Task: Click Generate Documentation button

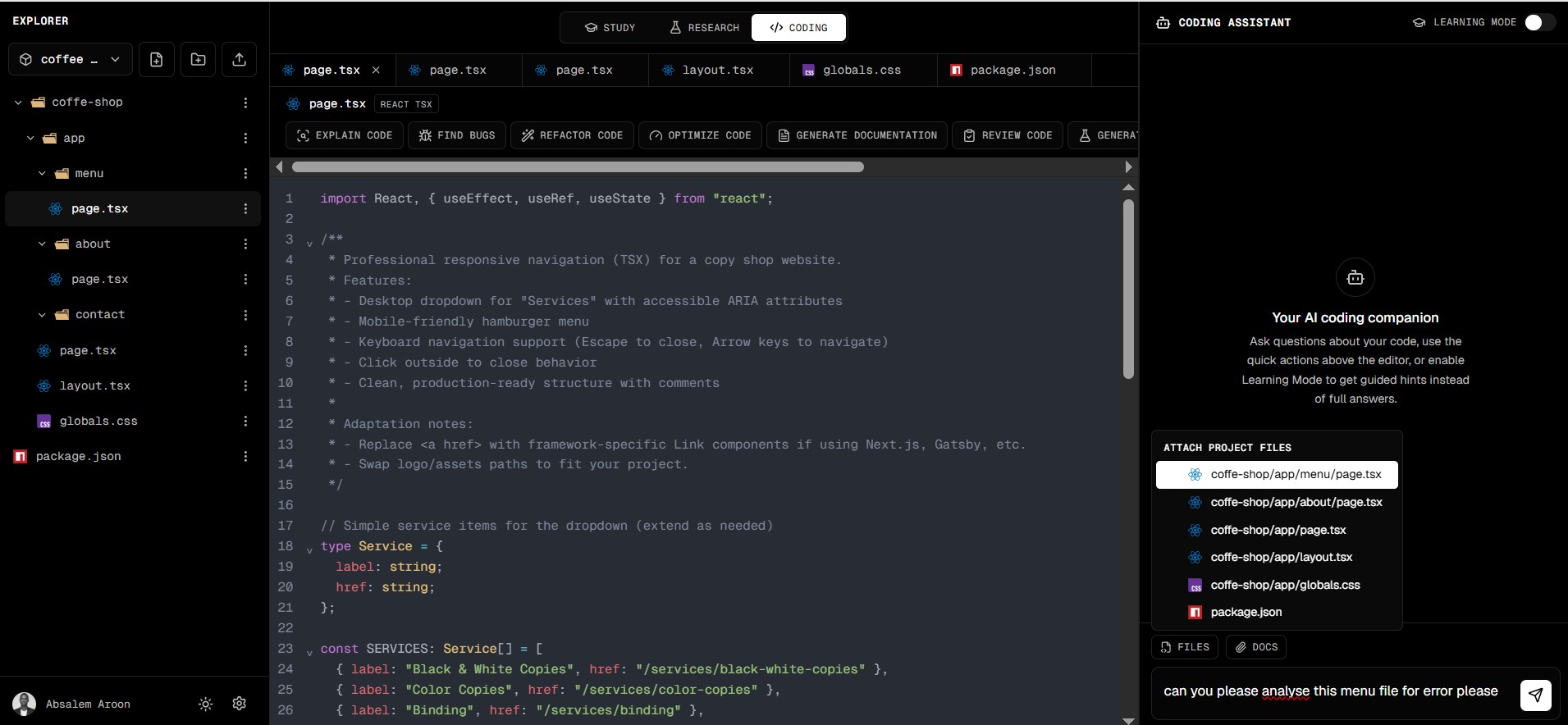Action: coord(857,135)
